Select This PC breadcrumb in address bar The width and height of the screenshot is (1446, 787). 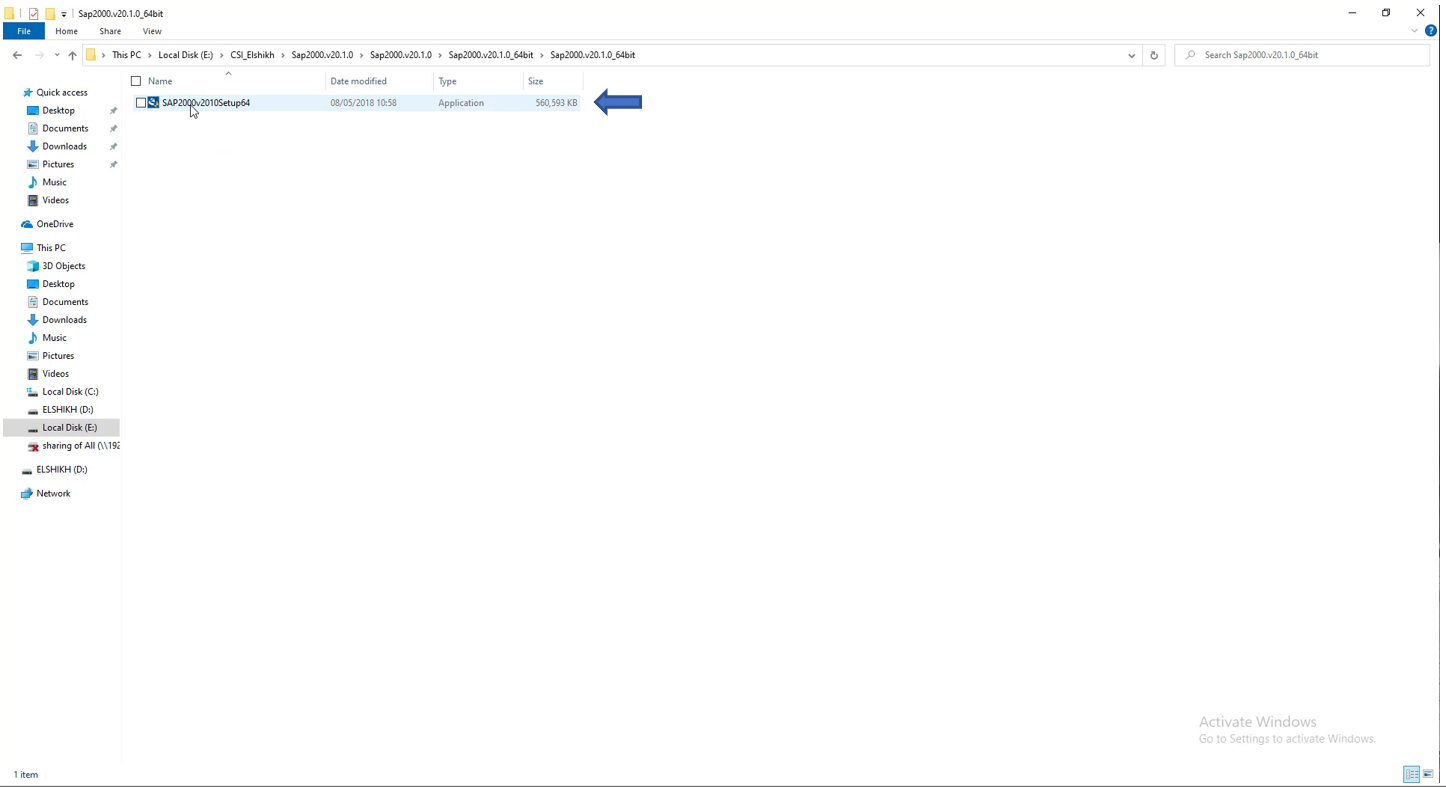[x=126, y=55]
